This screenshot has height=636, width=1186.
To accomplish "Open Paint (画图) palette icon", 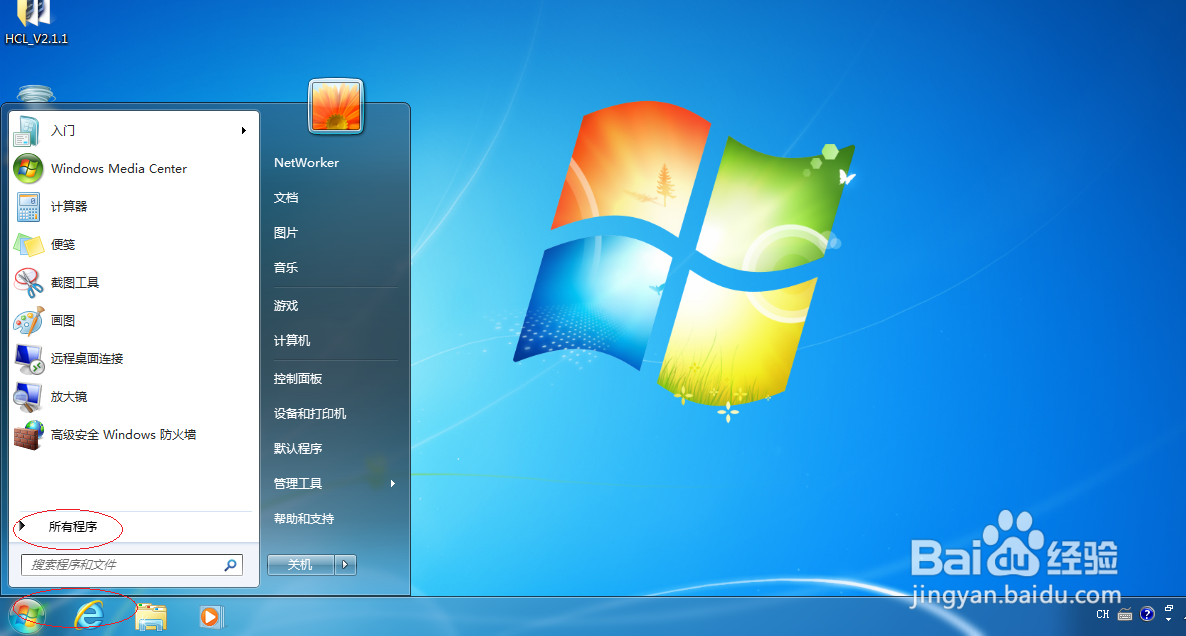I will click(x=29, y=321).
